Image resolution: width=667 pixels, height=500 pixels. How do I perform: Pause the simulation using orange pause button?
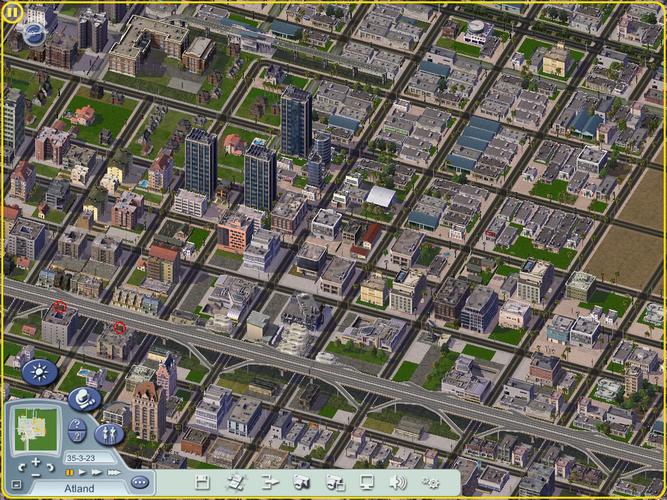(x=69, y=472)
